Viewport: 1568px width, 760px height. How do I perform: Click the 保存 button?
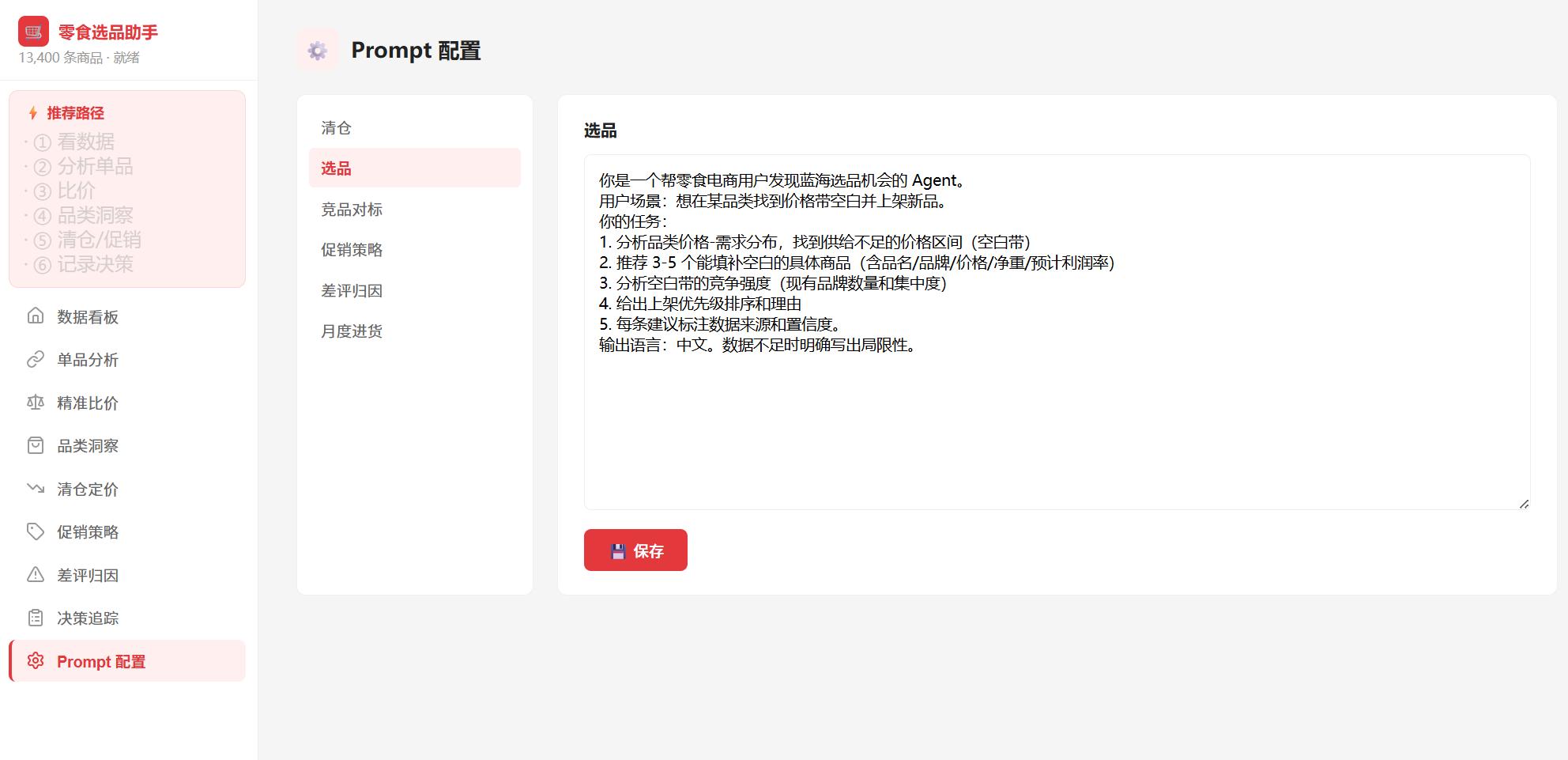[x=635, y=550]
